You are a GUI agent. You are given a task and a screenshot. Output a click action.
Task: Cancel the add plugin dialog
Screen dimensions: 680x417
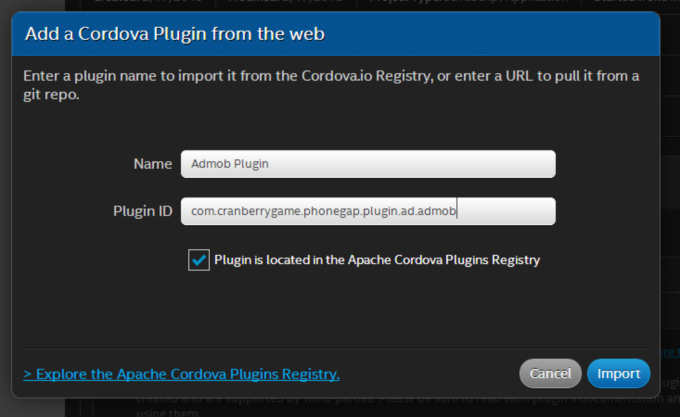[x=550, y=373]
